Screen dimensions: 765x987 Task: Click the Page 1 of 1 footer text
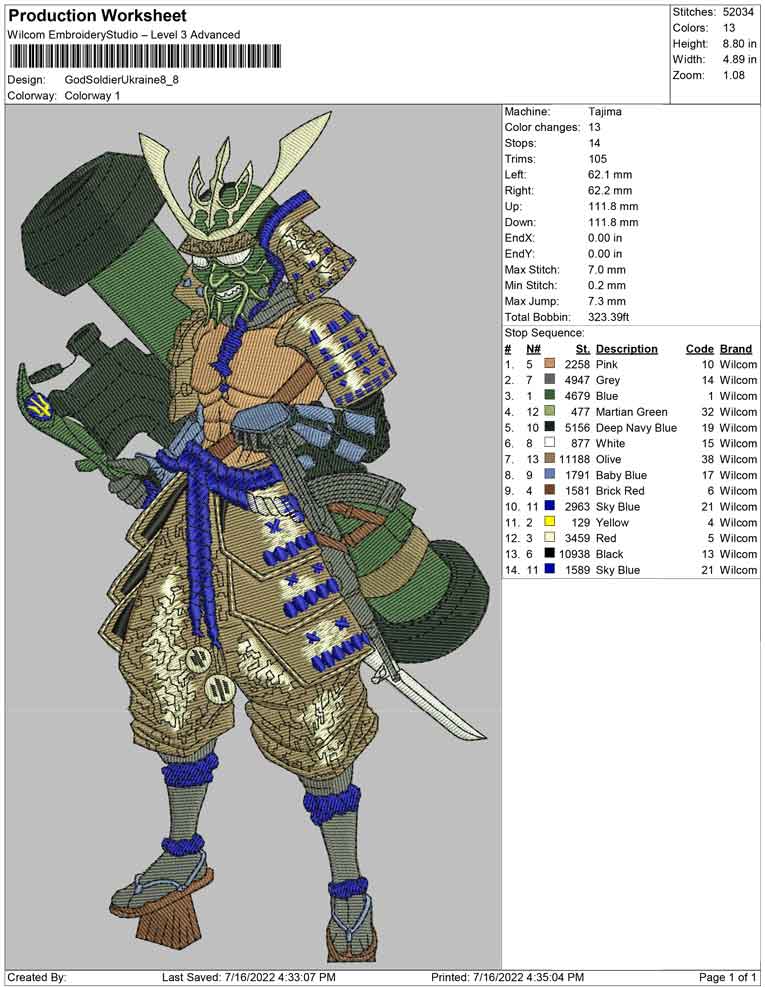727,977
